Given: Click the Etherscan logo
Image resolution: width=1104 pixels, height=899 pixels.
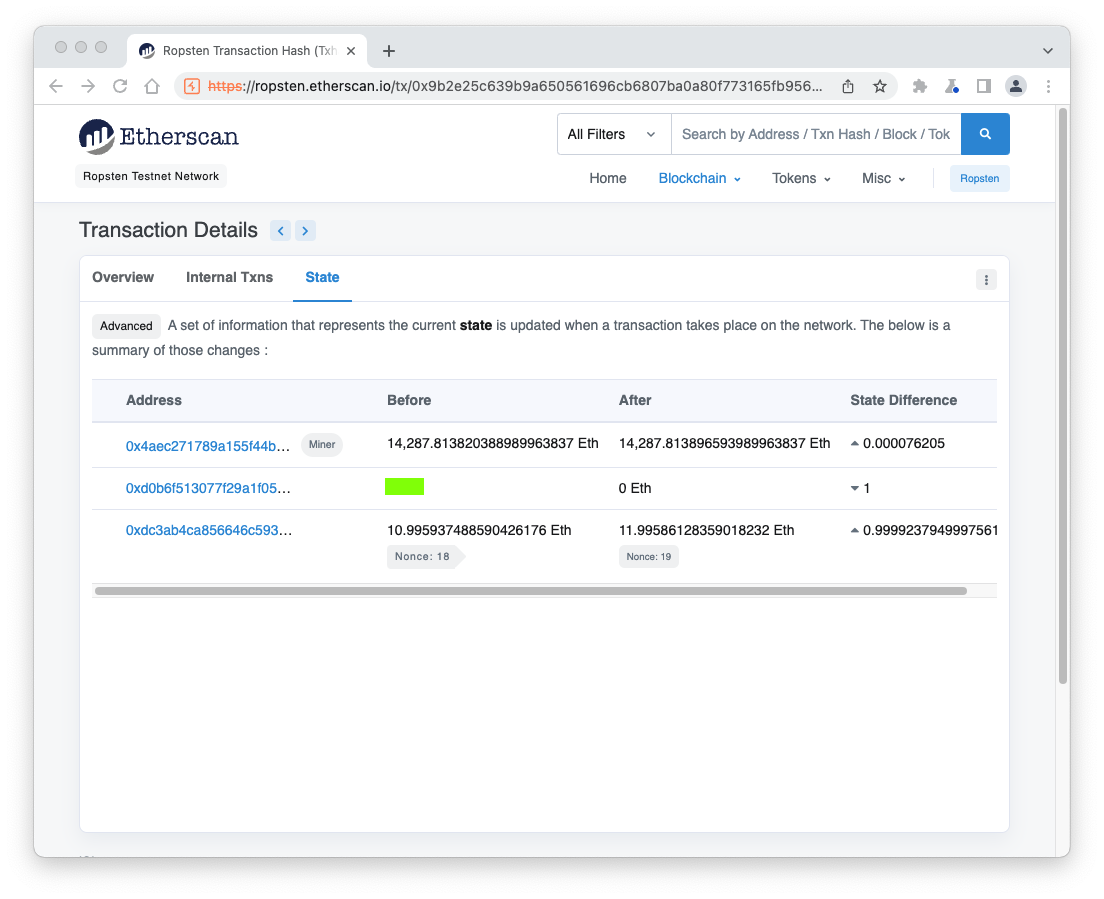Looking at the screenshot, I should click(x=159, y=136).
